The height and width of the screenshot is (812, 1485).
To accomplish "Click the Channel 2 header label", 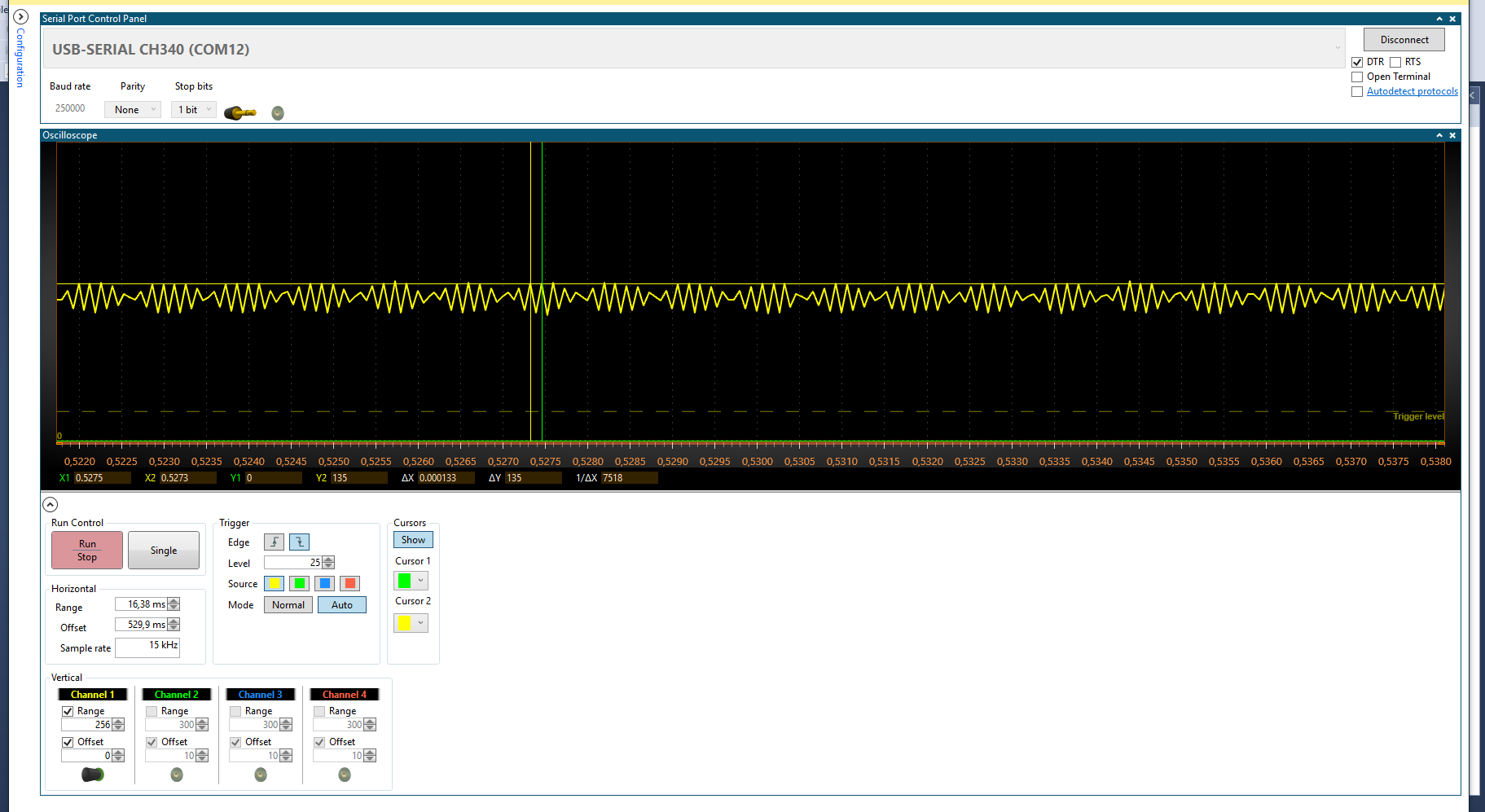I will point(177,695).
